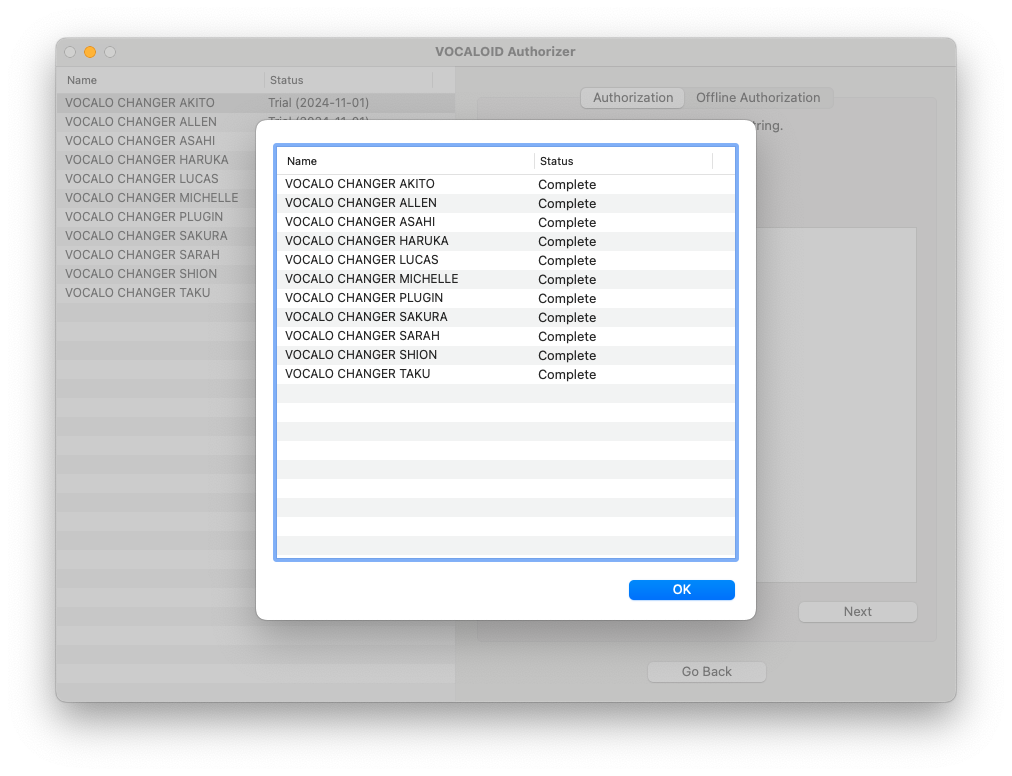Click the Complete status for AKITO

point(567,185)
